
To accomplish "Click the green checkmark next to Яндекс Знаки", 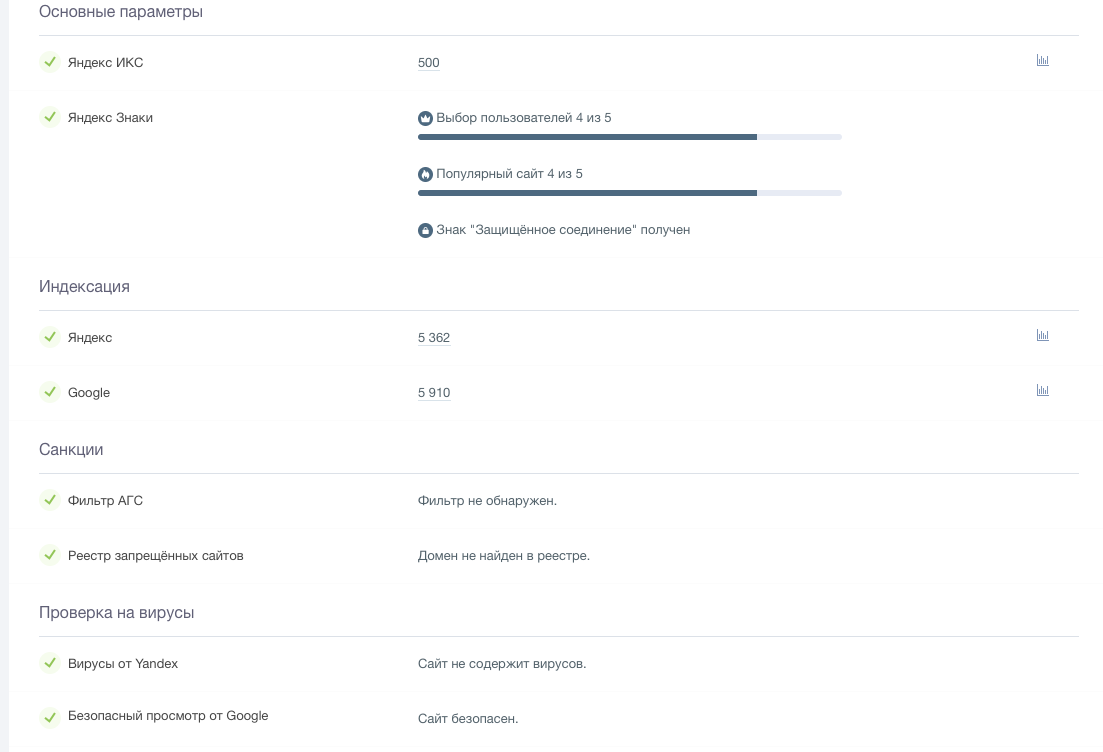I will (x=50, y=117).
